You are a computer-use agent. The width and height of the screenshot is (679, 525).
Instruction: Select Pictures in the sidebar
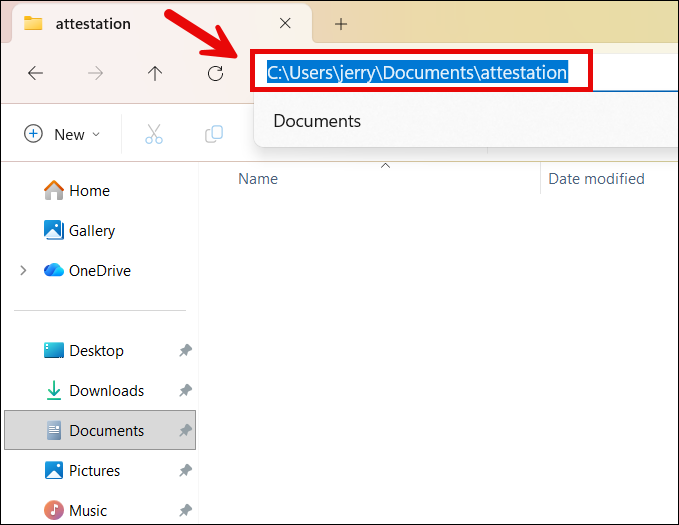click(x=94, y=471)
